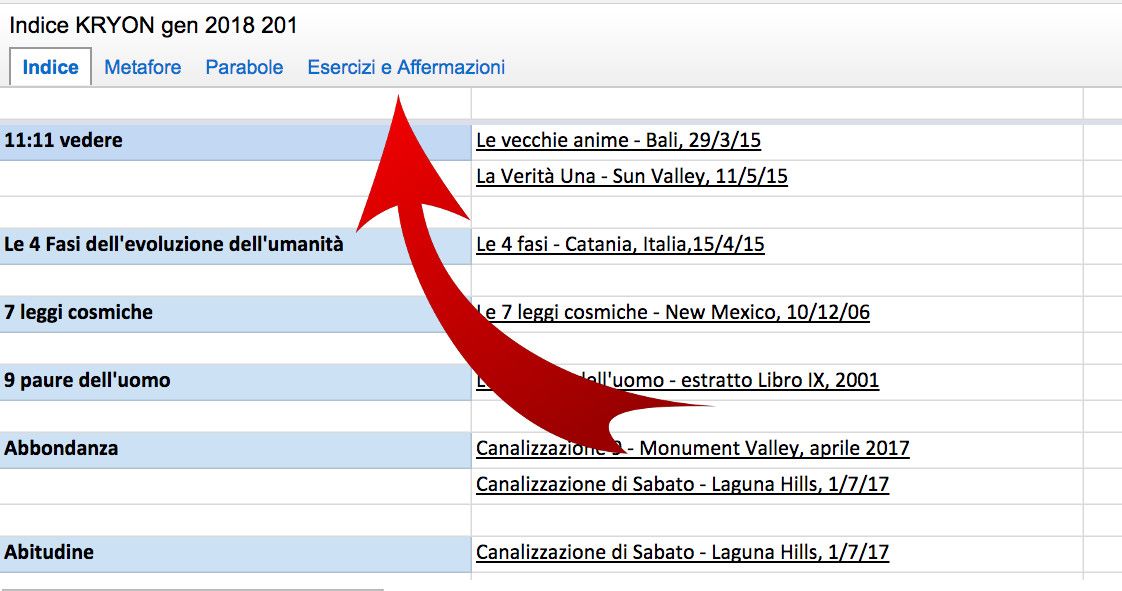Screen dimensions: 1122x591
Task: Switch to the Metafore tab
Action: pyautogui.click(x=142, y=68)
